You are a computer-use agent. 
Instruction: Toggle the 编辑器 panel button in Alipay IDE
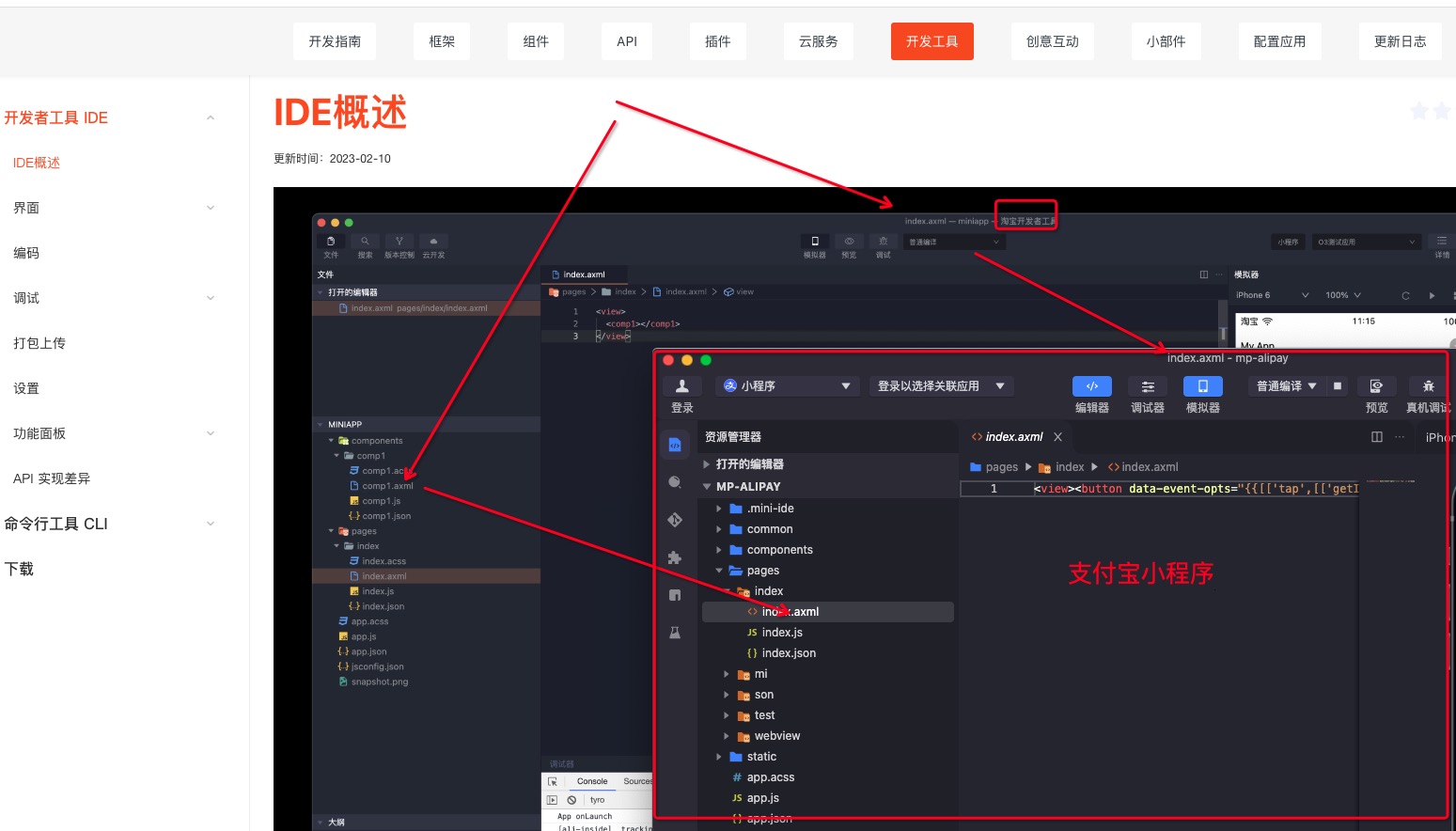click(1092, 386)
